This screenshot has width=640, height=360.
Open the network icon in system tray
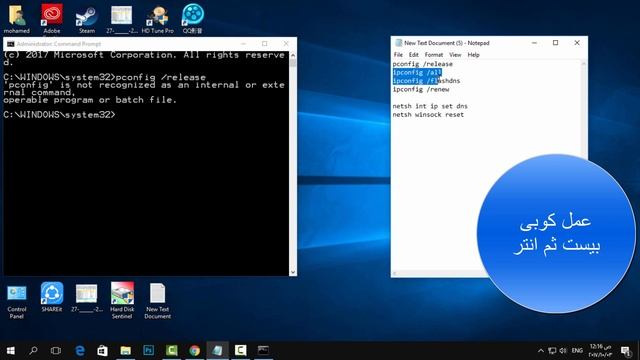click(x=552, y=351)
